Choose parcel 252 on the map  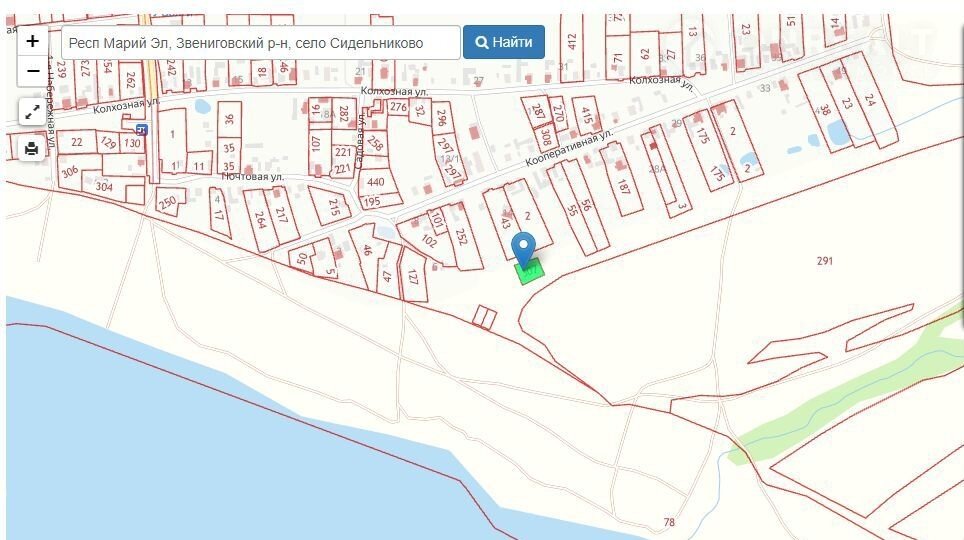(x=461, y=236)
